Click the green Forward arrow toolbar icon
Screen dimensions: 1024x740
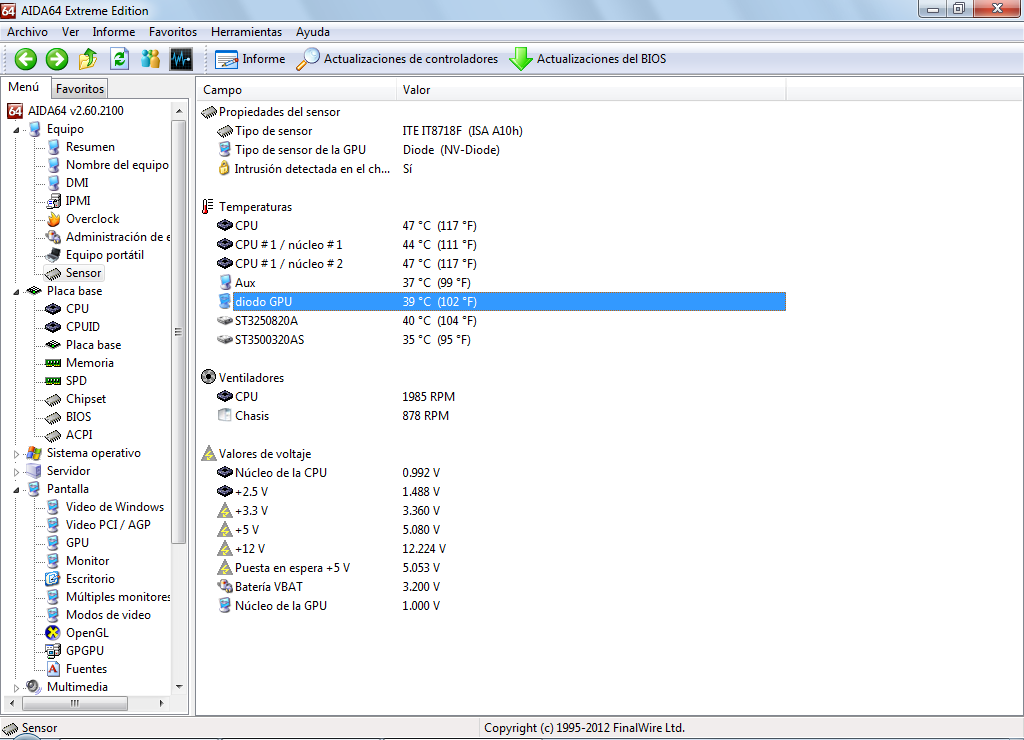pyautogui.click(x=57, y=59)
